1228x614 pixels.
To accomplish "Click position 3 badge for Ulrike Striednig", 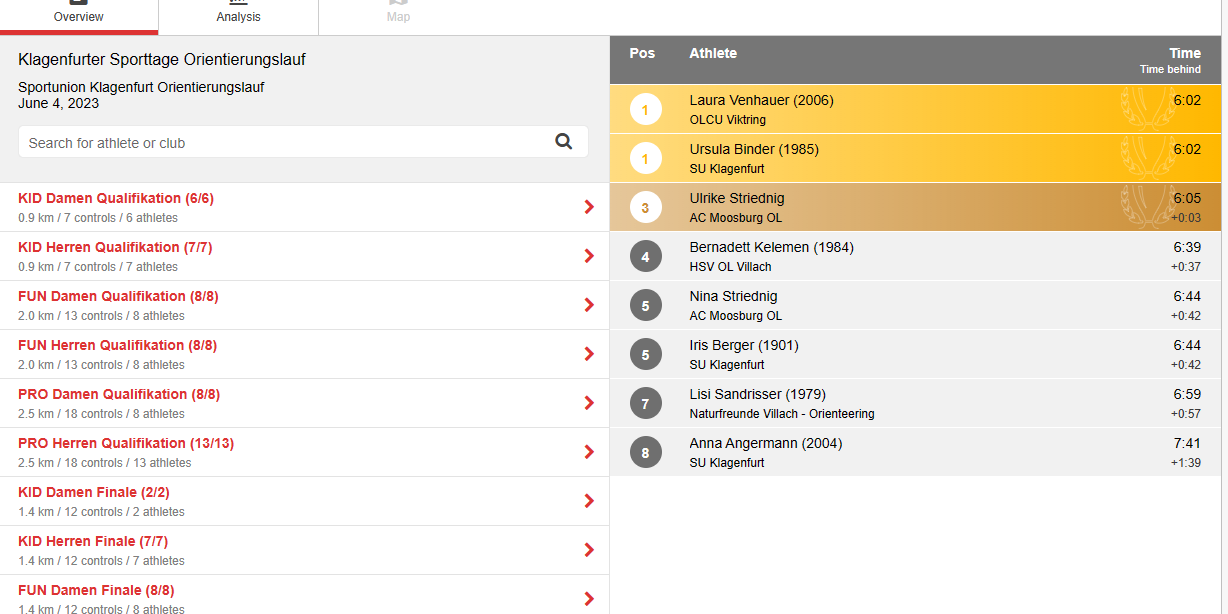I will pos(645,207).
